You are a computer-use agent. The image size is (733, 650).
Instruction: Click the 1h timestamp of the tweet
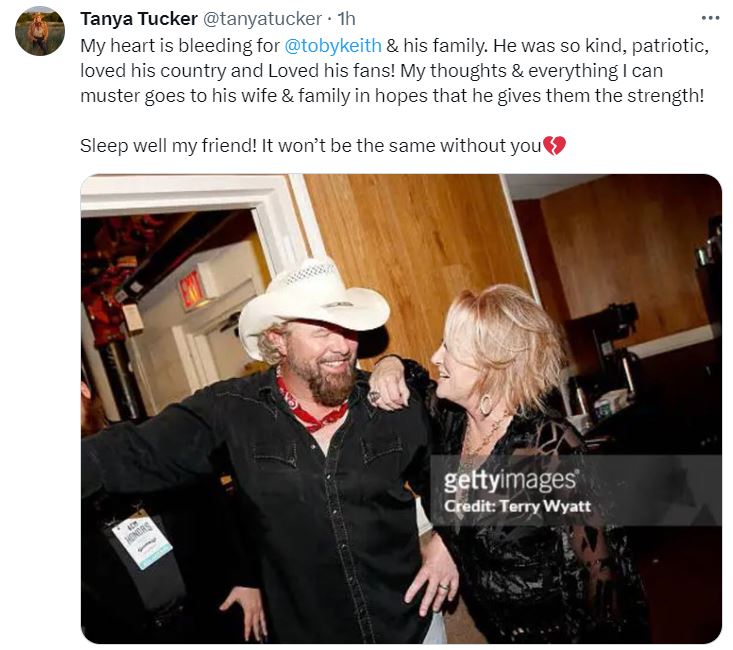346,19
